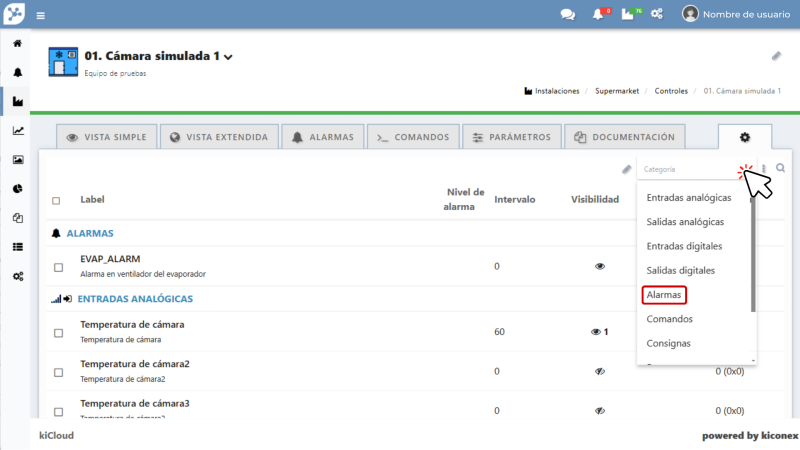
Task: Expand the 01. Cámara simulada 1 dropdown
Action: tap(228, 58)
